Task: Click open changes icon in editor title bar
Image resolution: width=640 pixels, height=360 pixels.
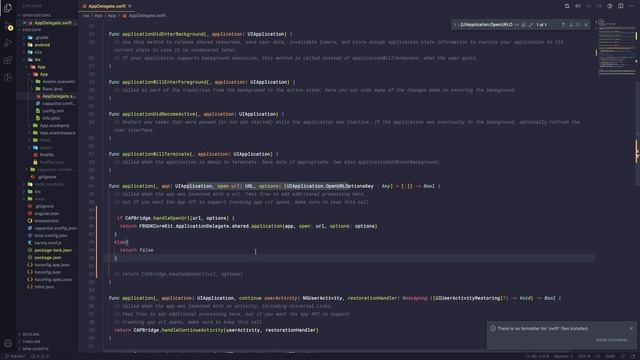Action: tap(567, 6)
